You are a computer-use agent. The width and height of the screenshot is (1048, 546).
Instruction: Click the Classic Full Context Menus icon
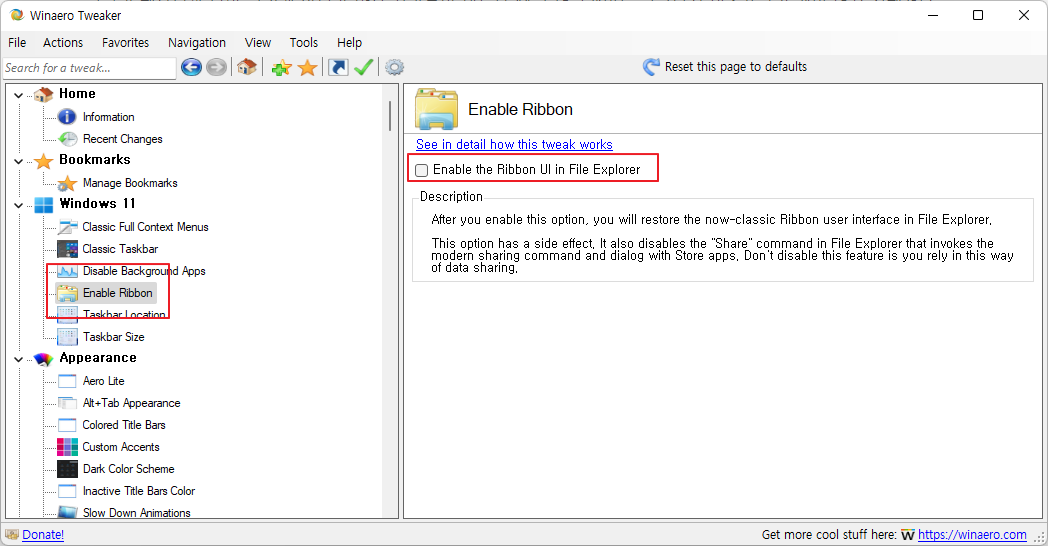68,227
